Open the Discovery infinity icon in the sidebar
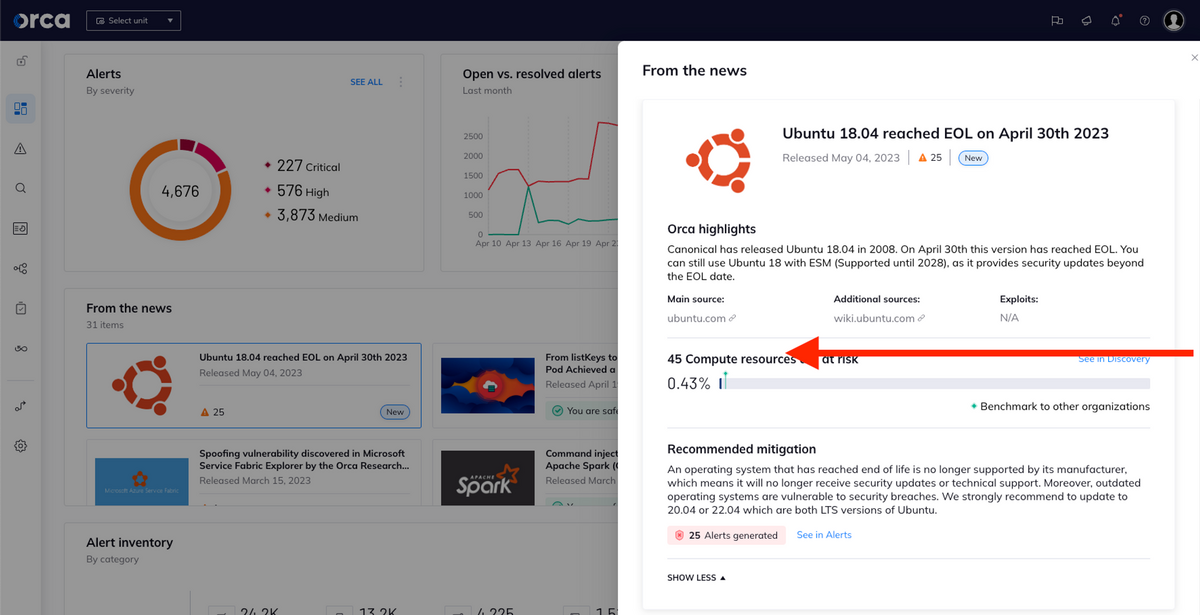Screen dimensions: 1200x615 [20, 348]
